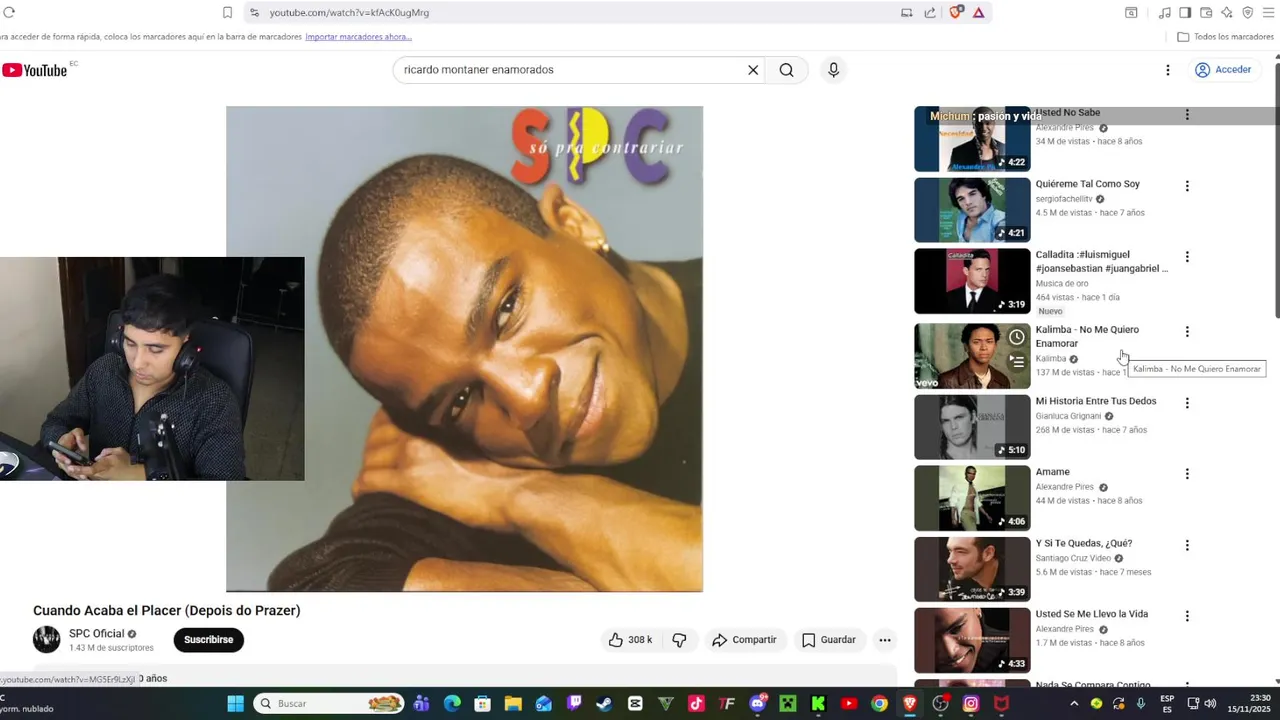The width and height of the screenshot is (1280, 720).
Task: Open the Windows Start button
Action: coord(235,704)
